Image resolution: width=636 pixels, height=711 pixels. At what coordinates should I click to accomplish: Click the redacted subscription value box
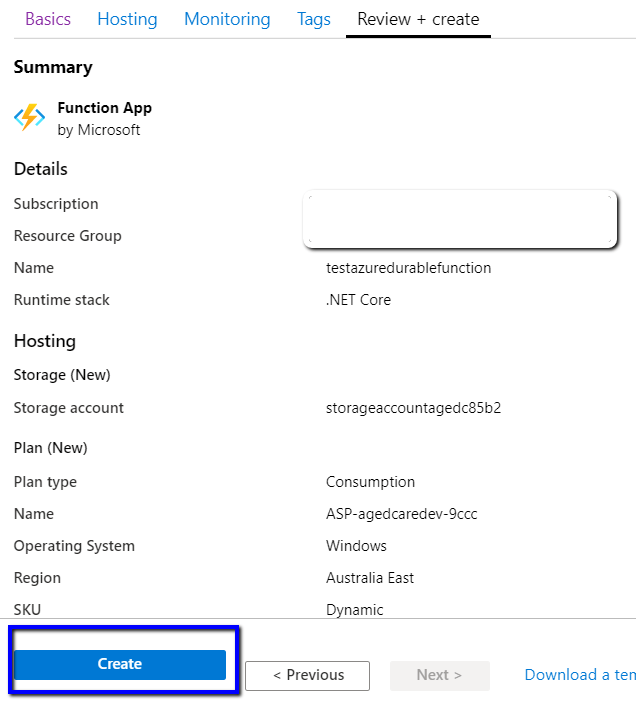point(459,218)
